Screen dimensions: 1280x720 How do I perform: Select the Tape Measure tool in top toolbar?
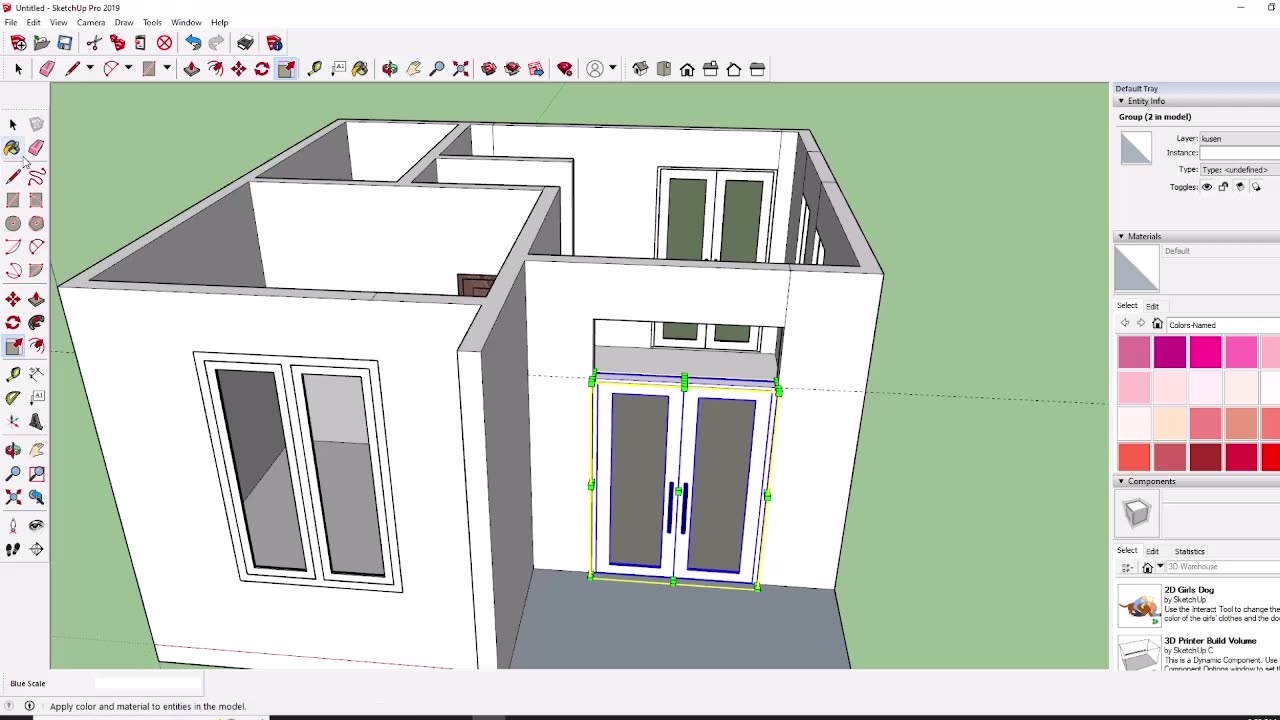(314, 69)
